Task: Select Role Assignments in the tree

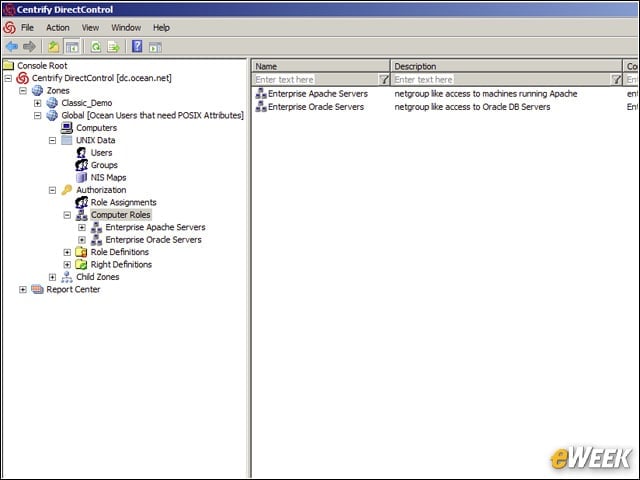Action: pos(123,202)
